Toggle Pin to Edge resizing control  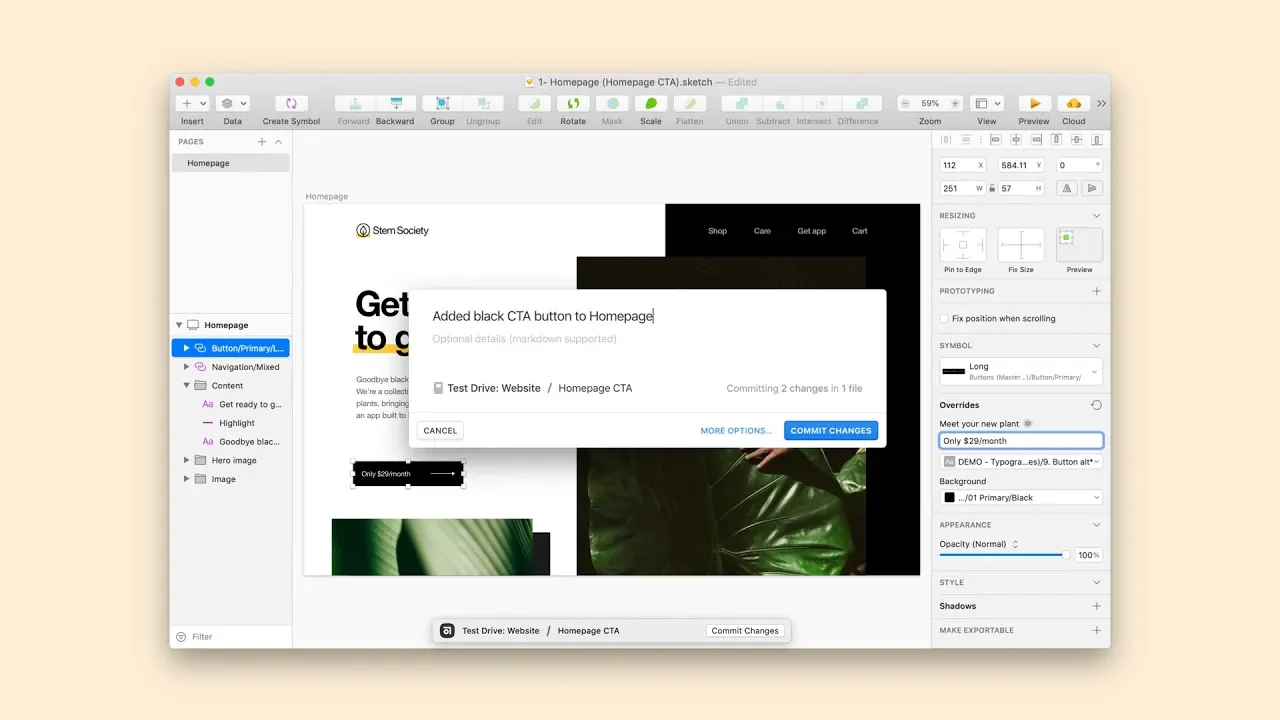[x=963, y=245]
